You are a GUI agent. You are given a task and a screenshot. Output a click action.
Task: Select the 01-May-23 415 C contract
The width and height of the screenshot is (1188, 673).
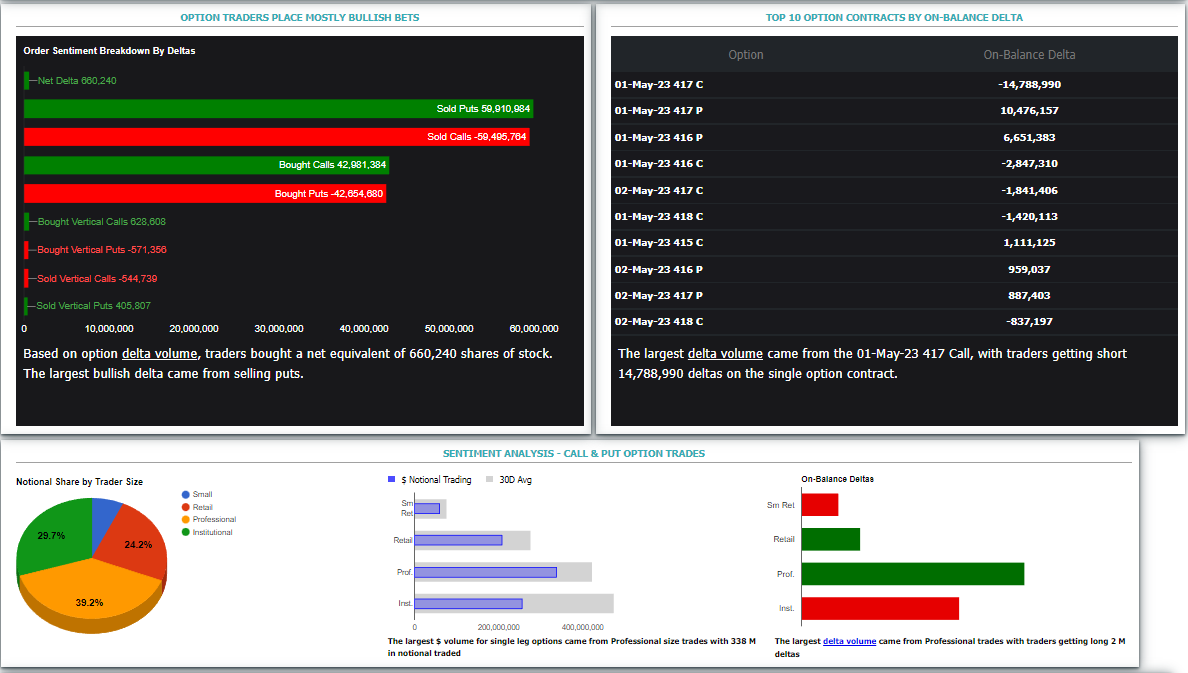point(894,243)
